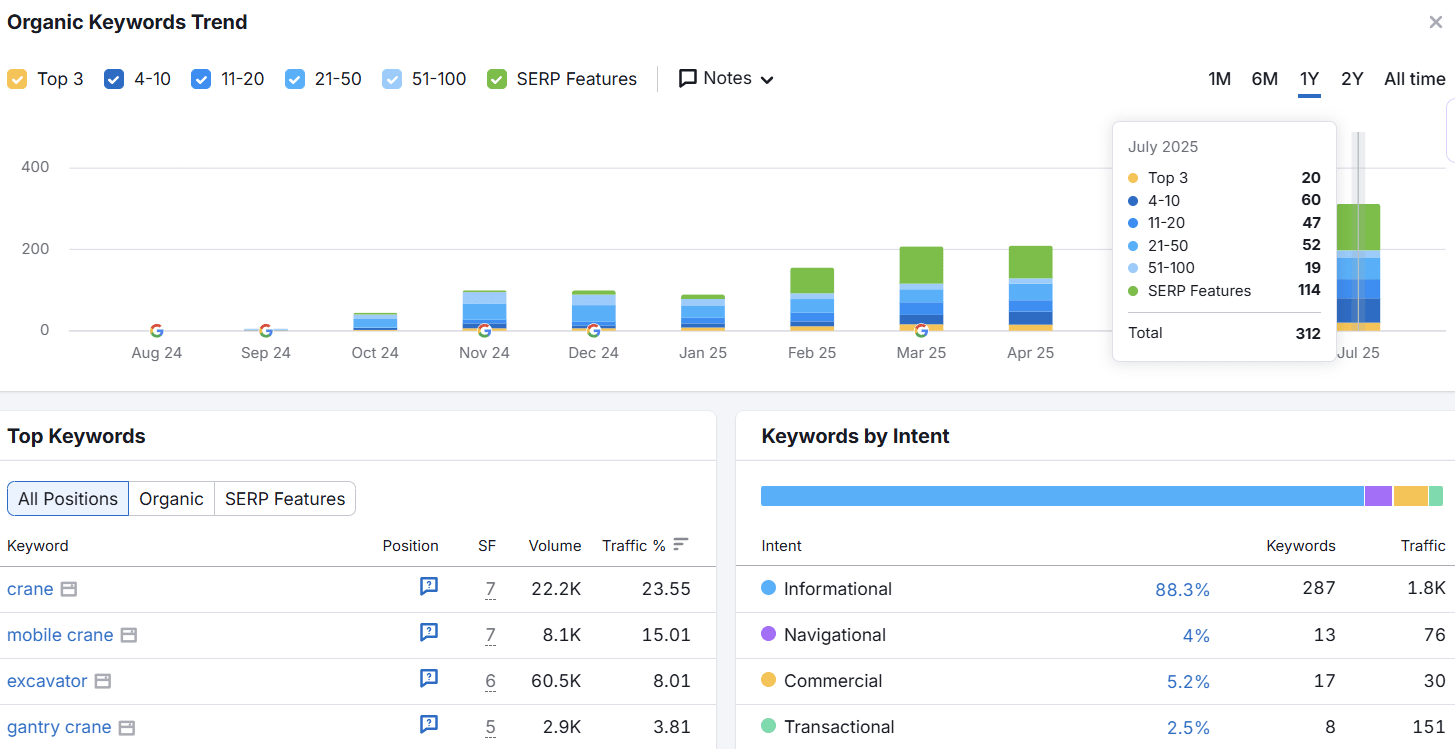The width and height of the screenshot is (1455, 749).
Task: Click the 5.2% Commercial intent link
Action: point(1188,682)
